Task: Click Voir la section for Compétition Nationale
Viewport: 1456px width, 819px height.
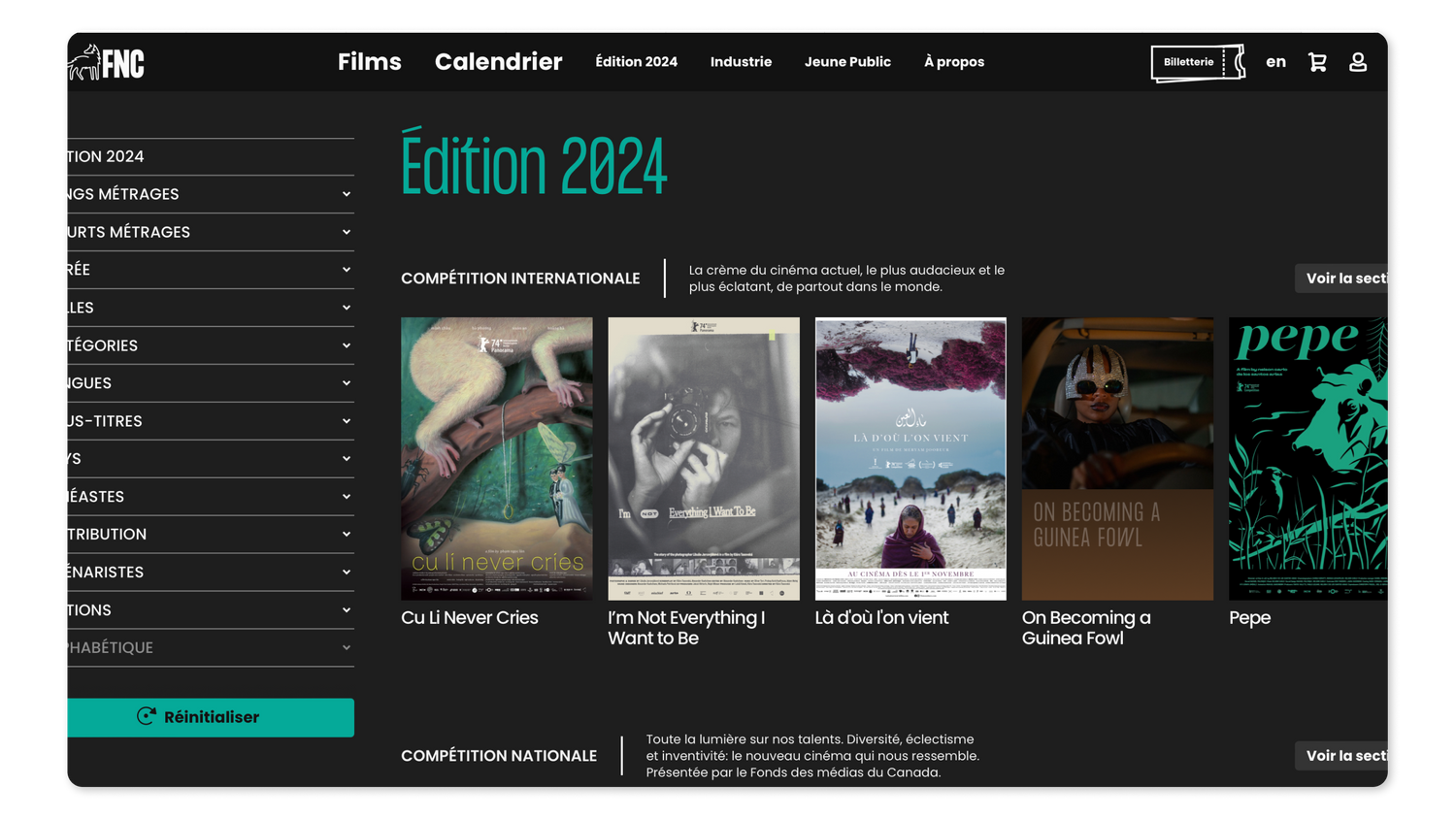Action: [x=1341, y=756]
